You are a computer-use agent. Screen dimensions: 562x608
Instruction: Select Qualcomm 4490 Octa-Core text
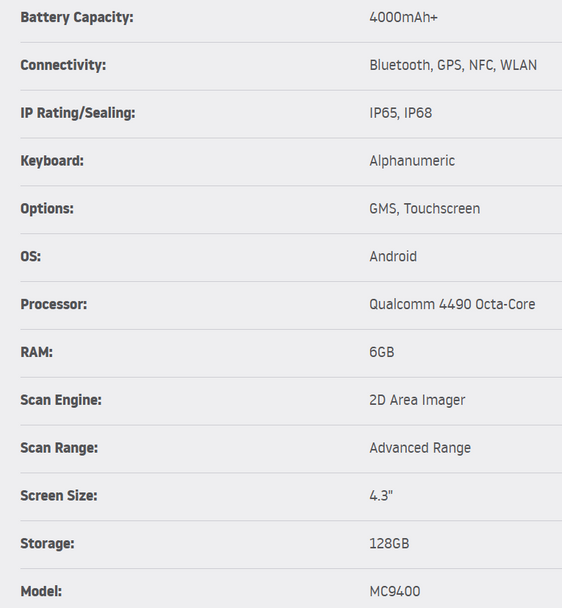452,304
